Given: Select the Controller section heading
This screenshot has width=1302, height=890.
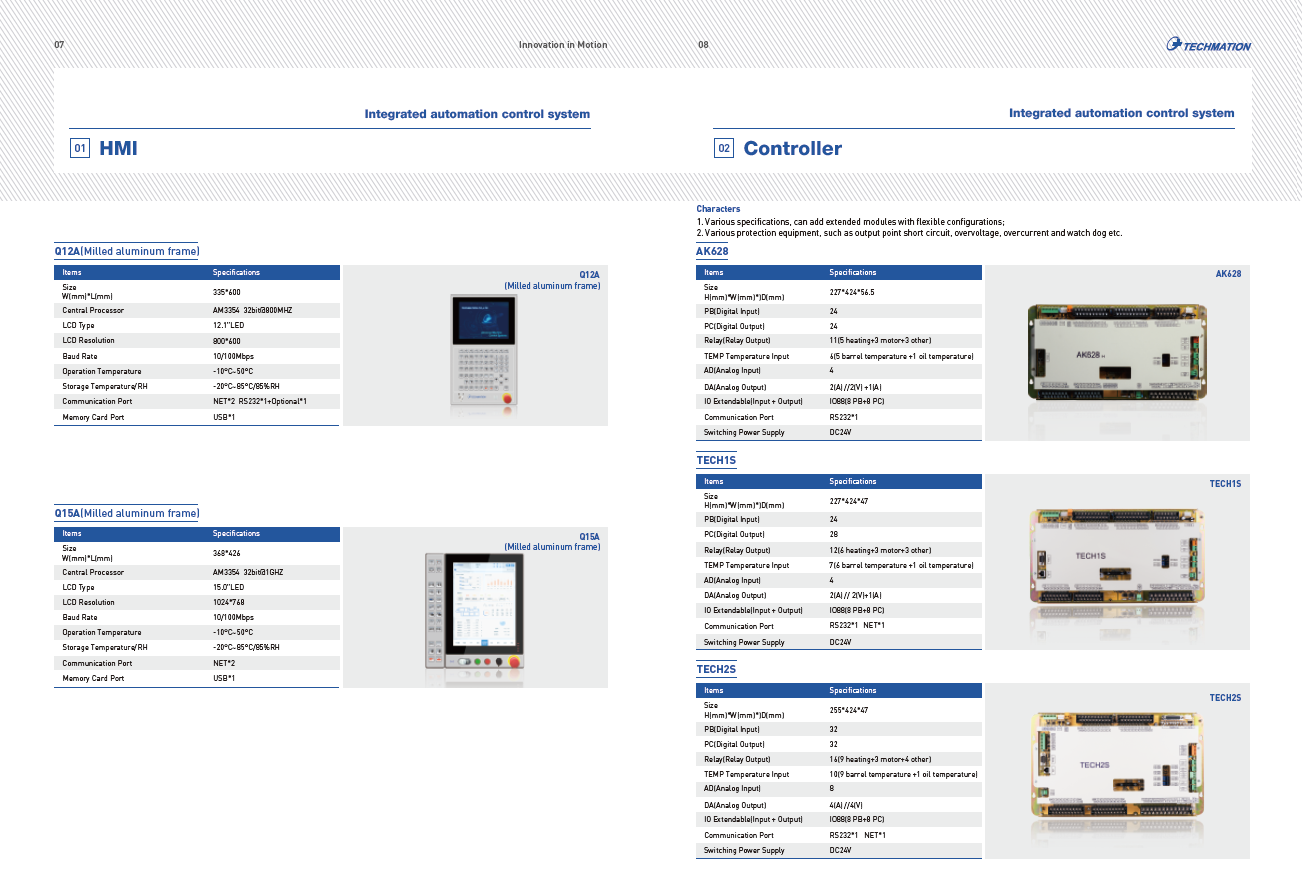Looking at the screenshot, I should coord(792,149).
